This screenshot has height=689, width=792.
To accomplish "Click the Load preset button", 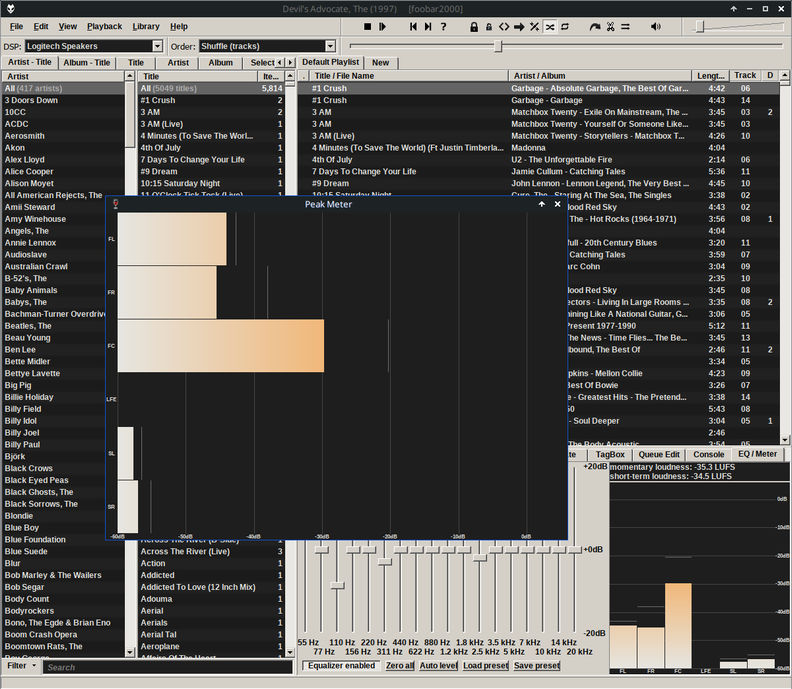I will (x=485, y=666).
